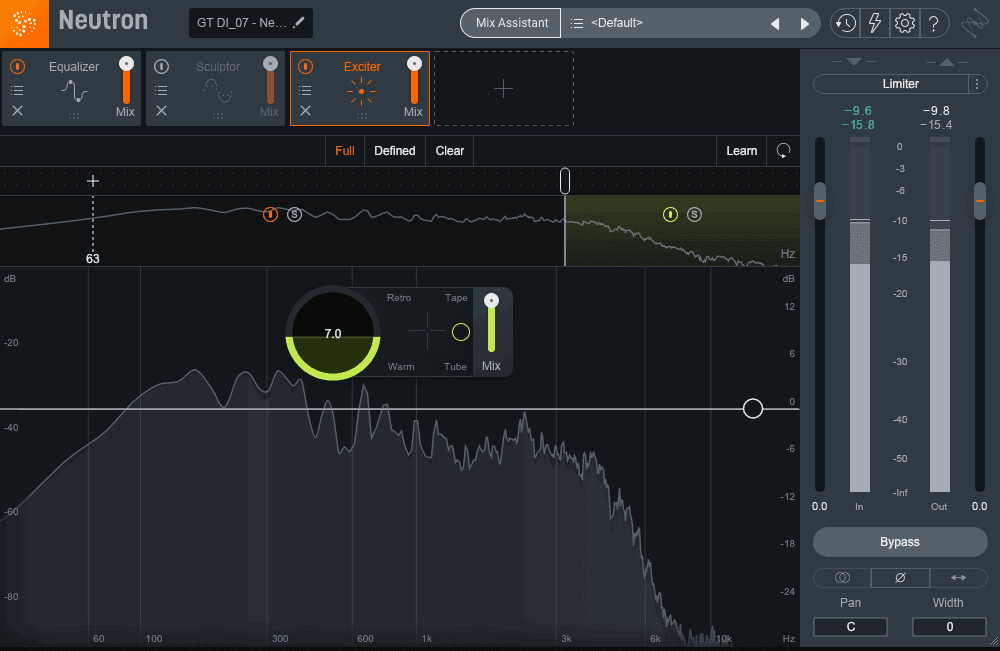The image size is (1000, 651).
Task: Select Defined exciter mode
Action: click(x=395, y=151)
